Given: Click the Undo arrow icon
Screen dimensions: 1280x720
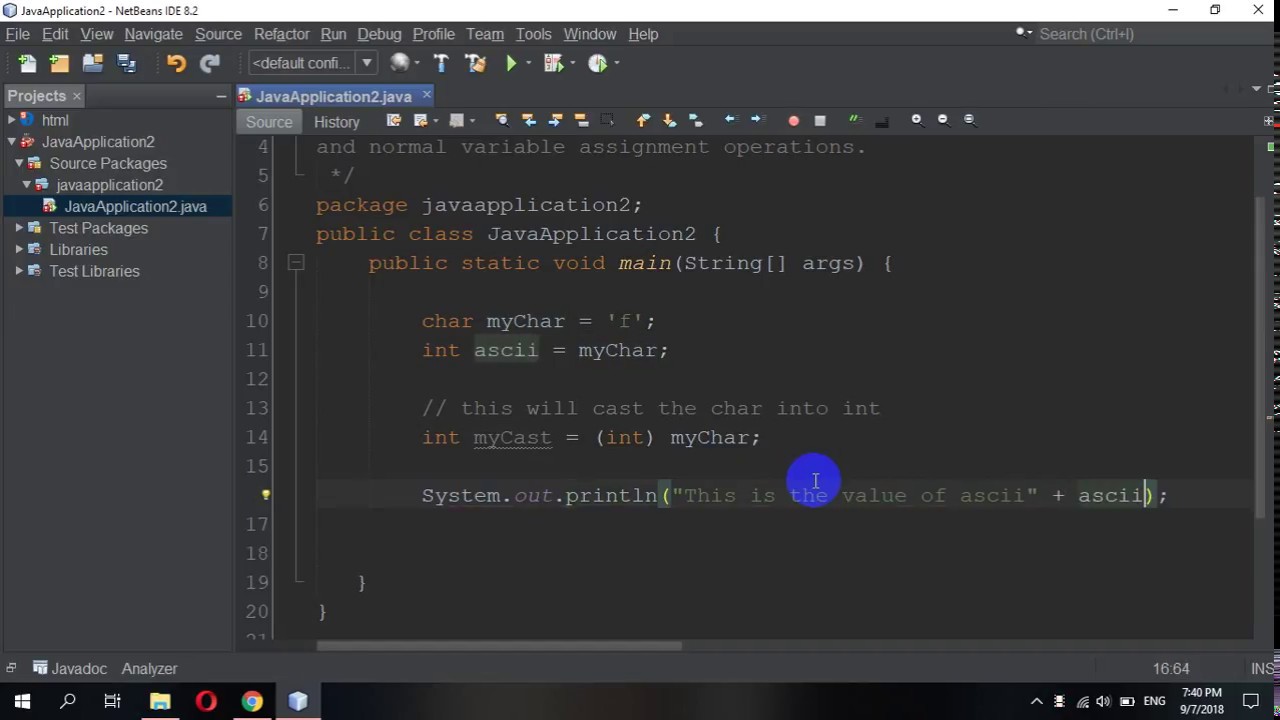Looking at the screenshot, I should (176, 63).
